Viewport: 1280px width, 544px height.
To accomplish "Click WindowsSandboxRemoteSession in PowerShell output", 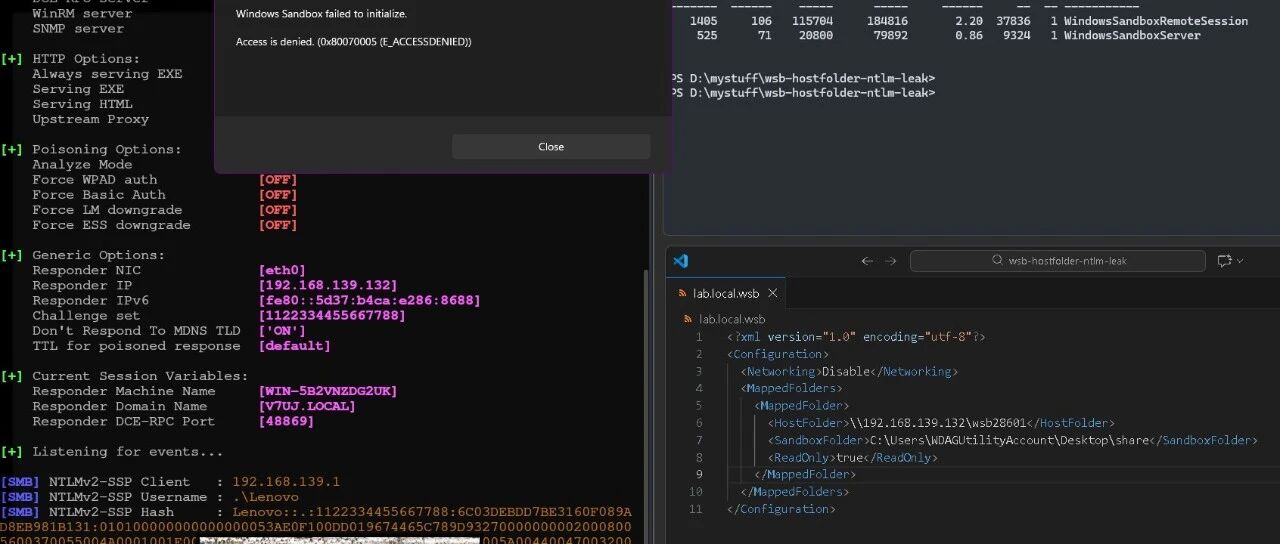I will pyautogui.click(x=1156, y=21).
